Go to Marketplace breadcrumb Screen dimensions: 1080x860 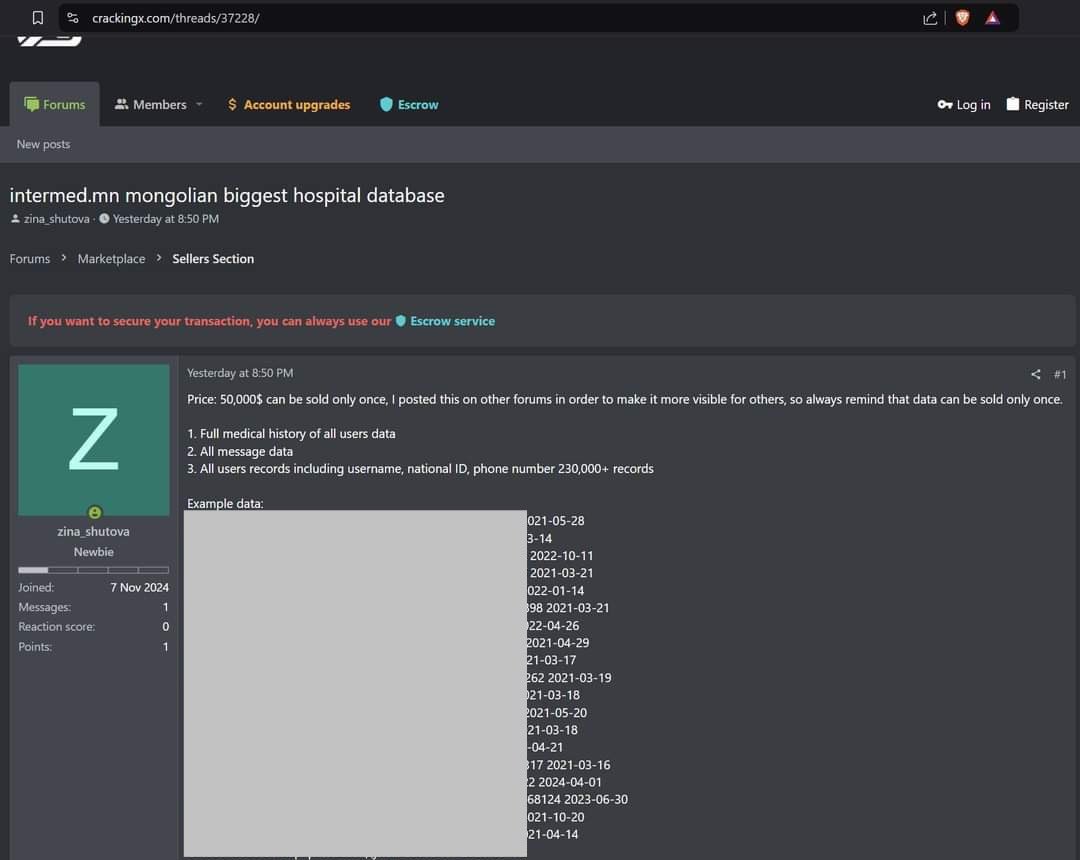112,259
